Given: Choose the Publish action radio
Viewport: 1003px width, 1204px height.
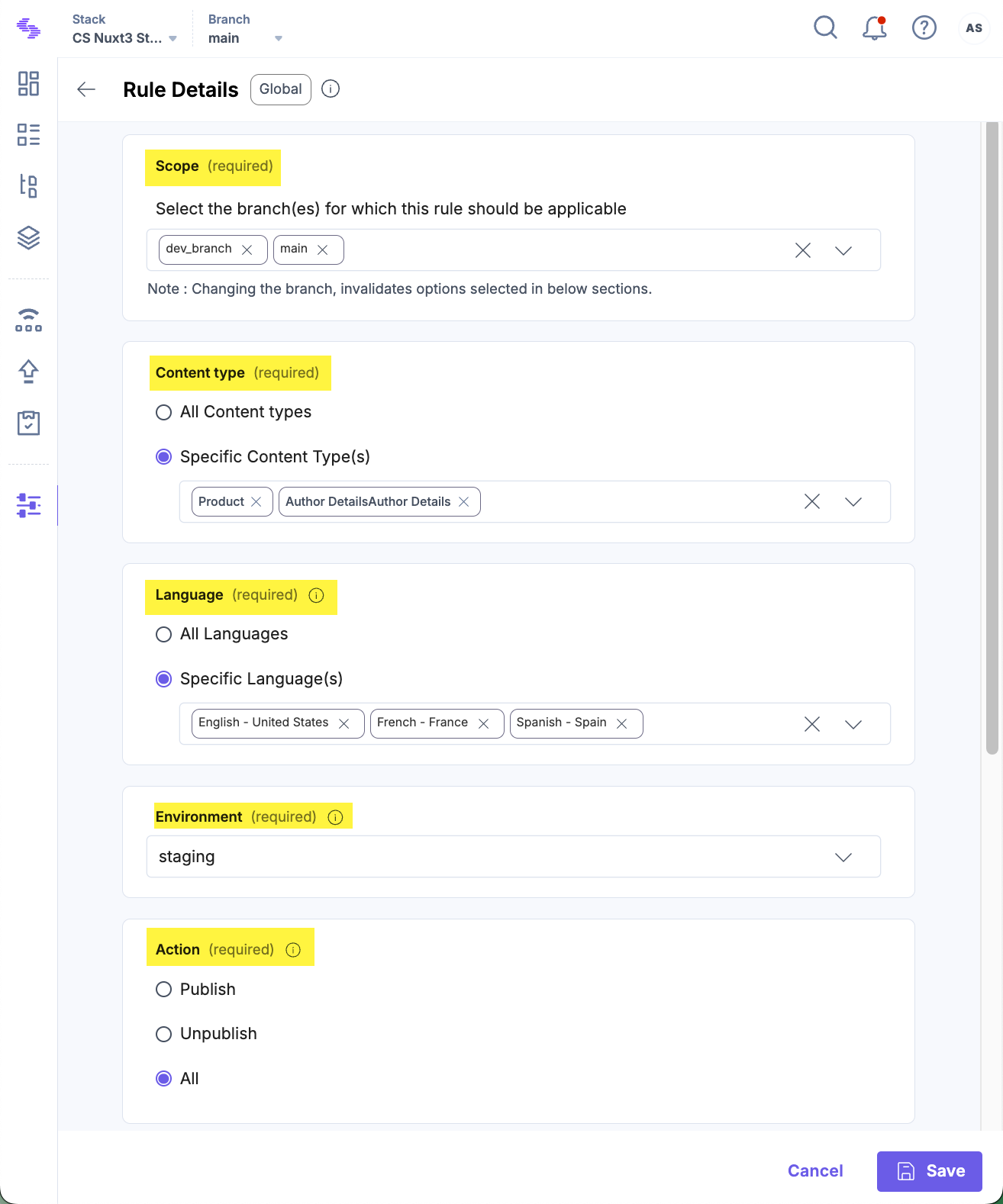Looking at the screenshot, I should point(163,990).
